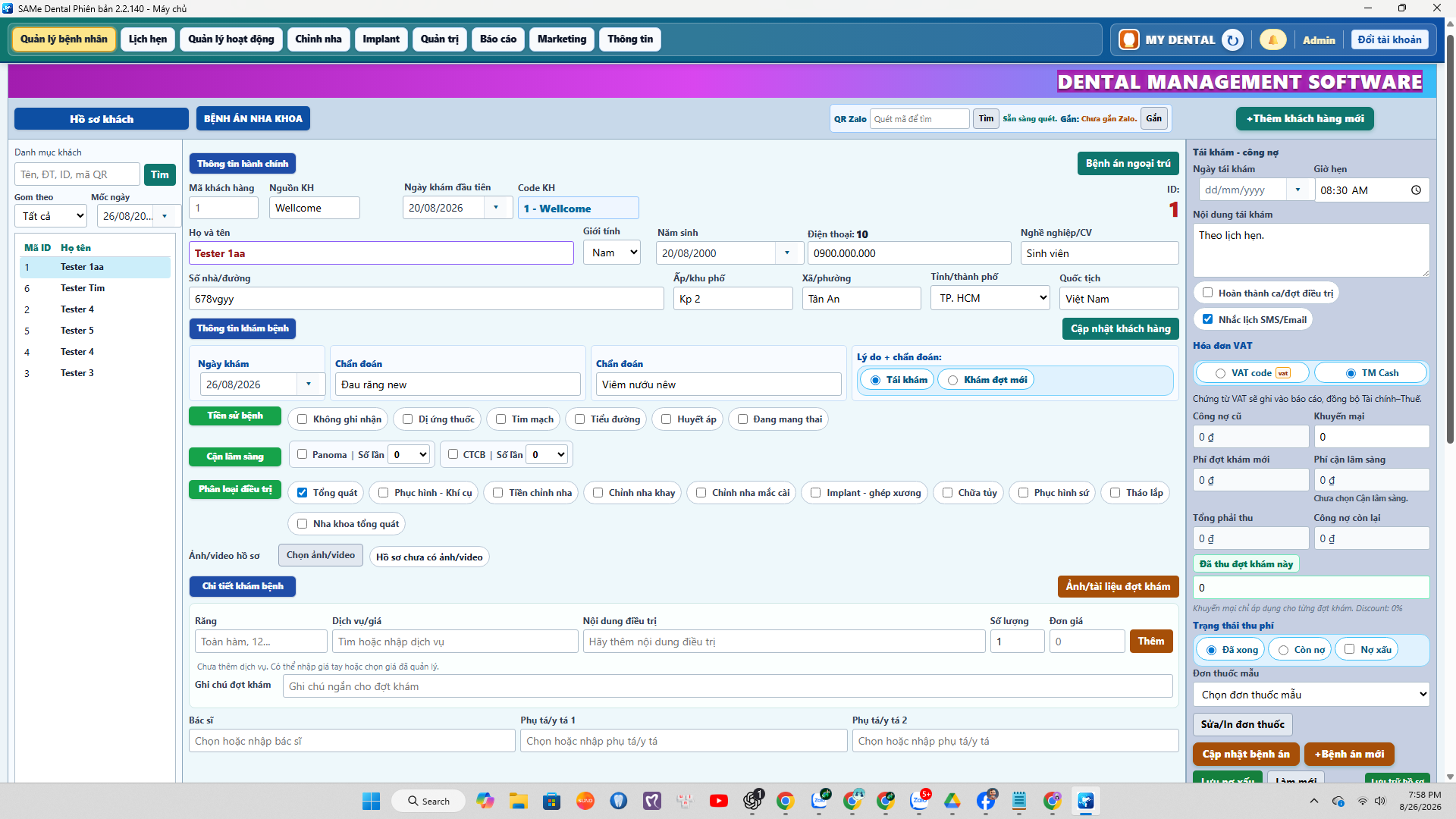Open Facebook from the taskbar
Screen dimensions: 1456x819
click(986, 801)
